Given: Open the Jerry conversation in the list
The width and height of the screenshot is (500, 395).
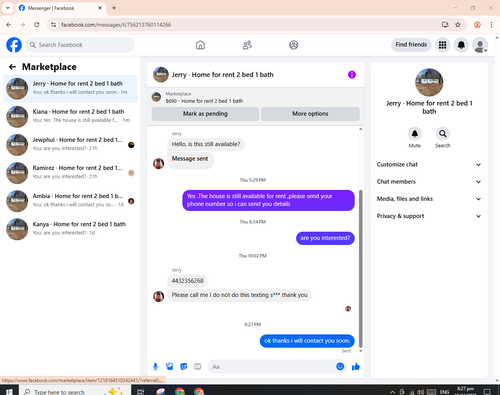Looking at the screenshot, I should (x=70, y=89).
